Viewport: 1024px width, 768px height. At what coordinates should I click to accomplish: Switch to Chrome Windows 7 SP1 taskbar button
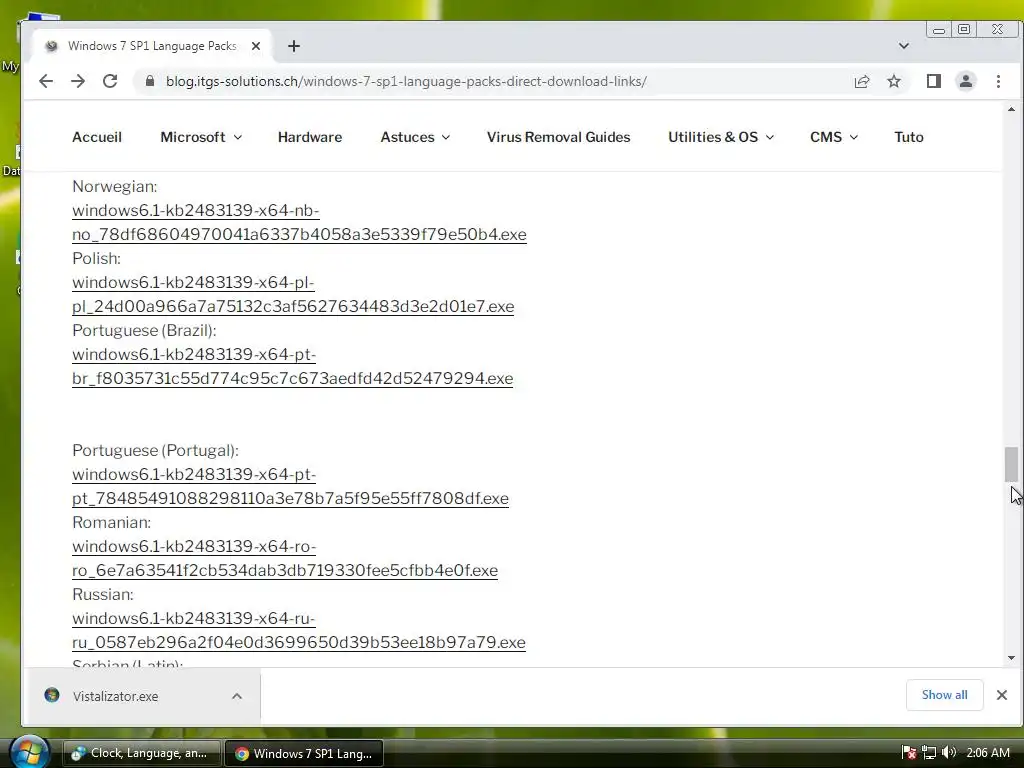tap(304, 753)
